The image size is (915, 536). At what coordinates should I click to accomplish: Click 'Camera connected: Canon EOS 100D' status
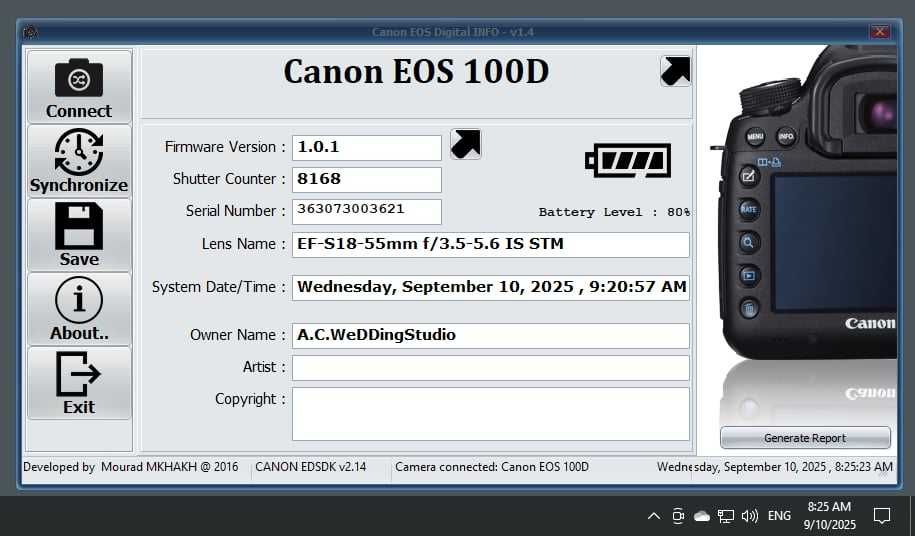492,467
